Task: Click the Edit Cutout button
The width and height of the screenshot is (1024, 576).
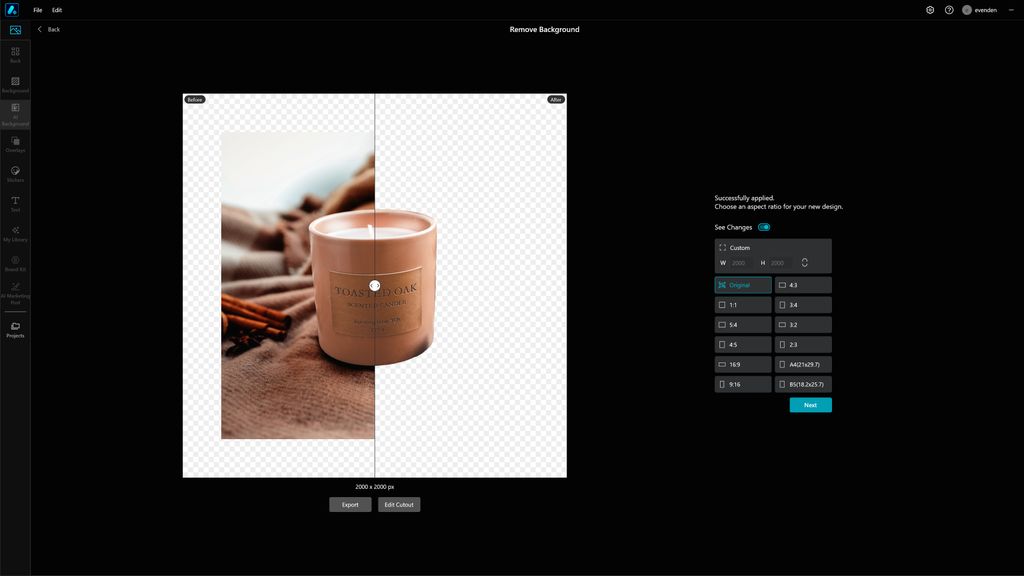Action: (x=399, y=504)
